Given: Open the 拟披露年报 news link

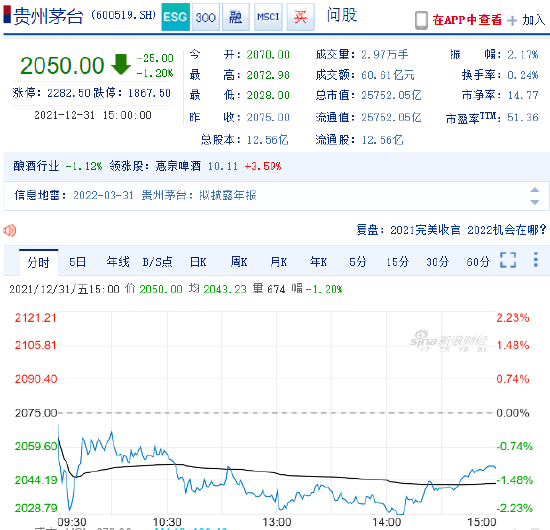Looking at the screenshot, I should tap(228, 195).
